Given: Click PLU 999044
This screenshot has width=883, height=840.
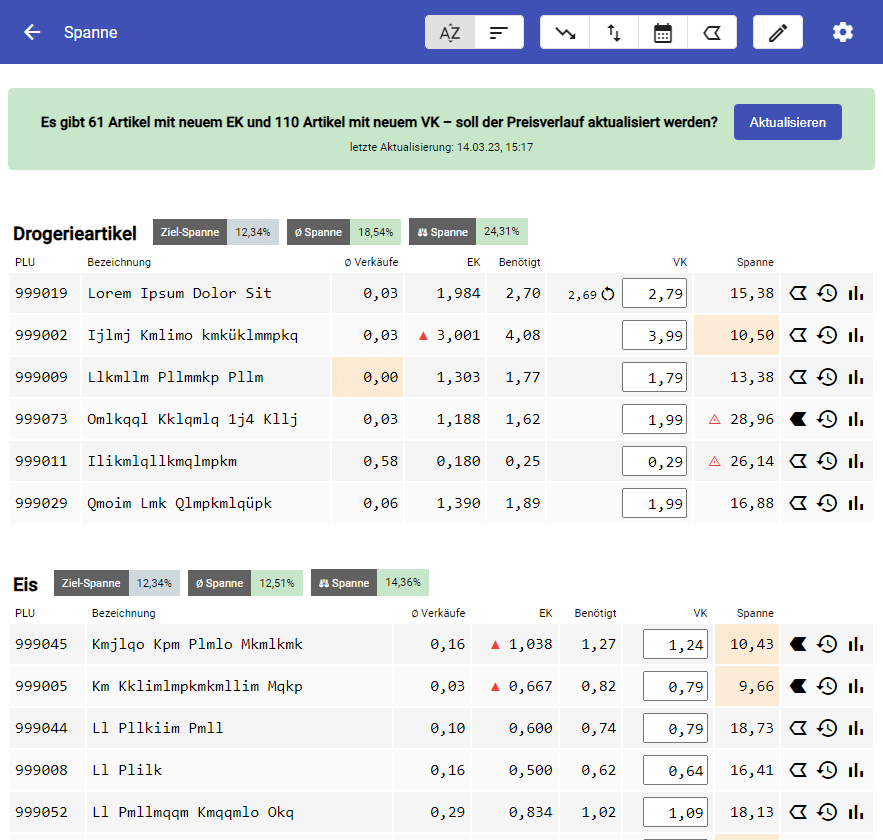Looking at the screenshot, I should point(41,729).
